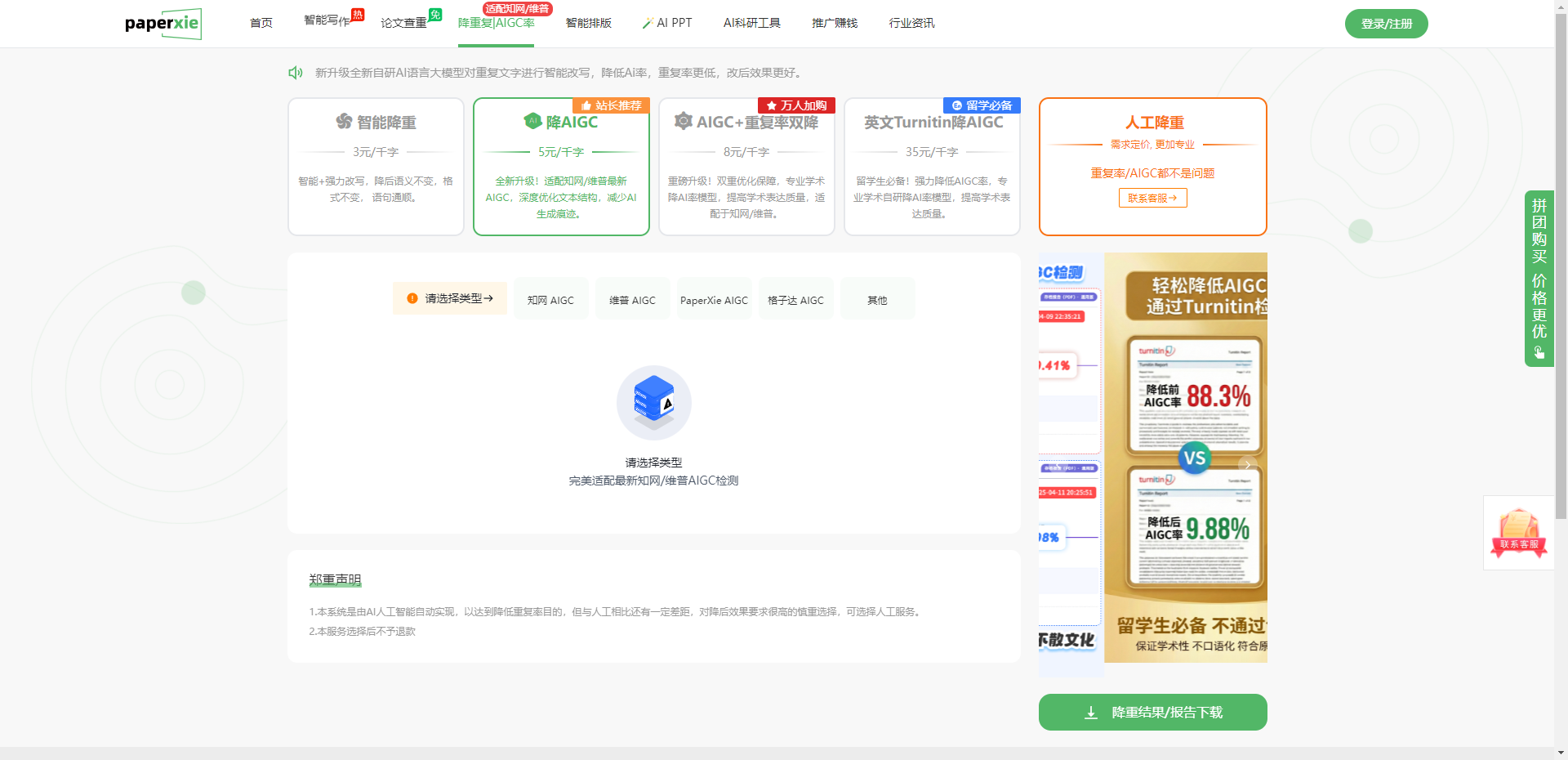Screen dimensions: 1568x760
Task: Click the AIGC+重复率双降 gear icon
Action: pyautogui.click(x=683, y=121)
